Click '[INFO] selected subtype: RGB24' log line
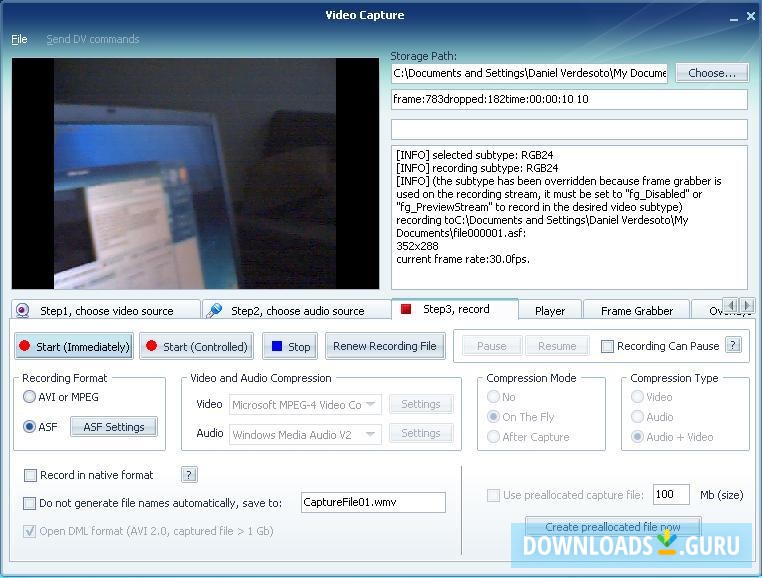Image resolution: width=762 pixels, height=578 pixels. pos(475,155)
